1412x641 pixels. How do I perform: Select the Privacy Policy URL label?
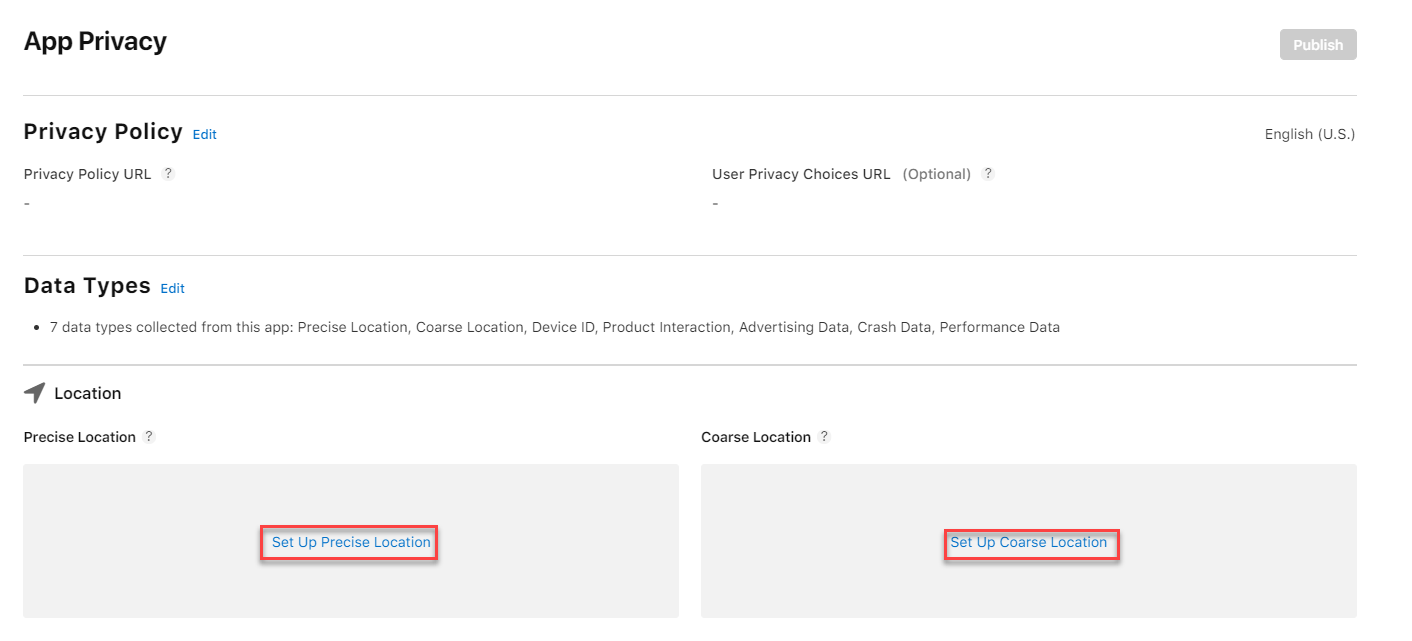pos(88,174)
